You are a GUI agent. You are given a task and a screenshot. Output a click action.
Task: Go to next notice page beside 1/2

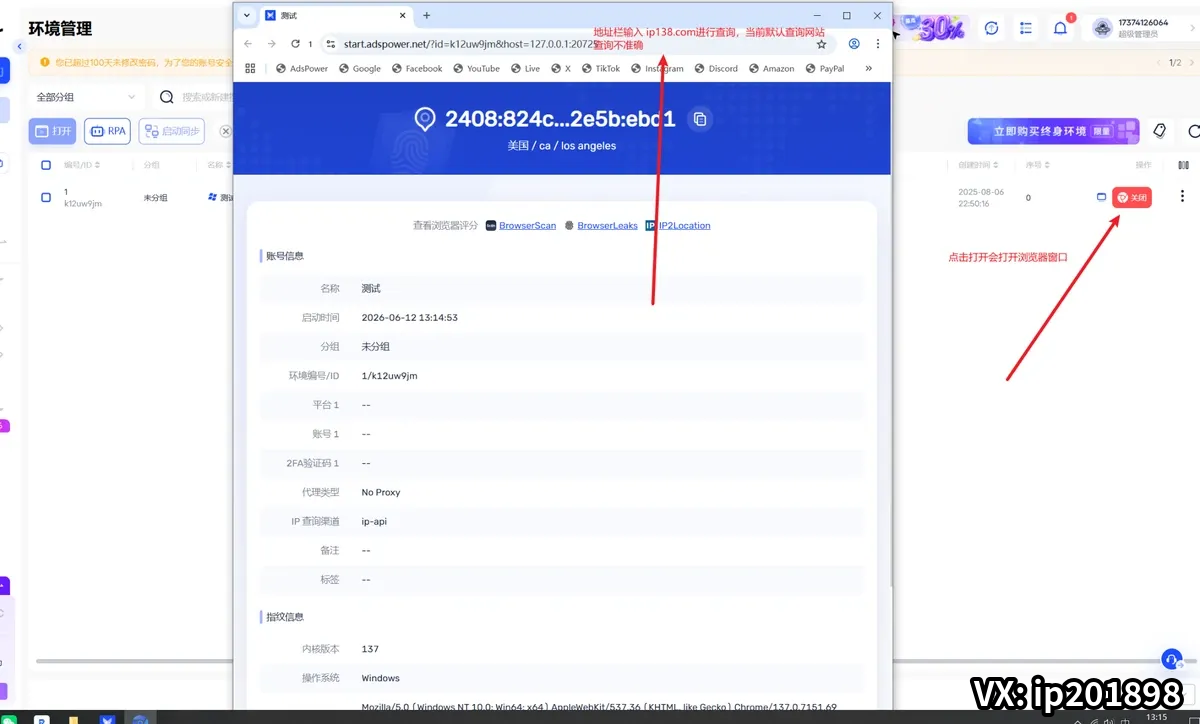[x=1193, y=62]
